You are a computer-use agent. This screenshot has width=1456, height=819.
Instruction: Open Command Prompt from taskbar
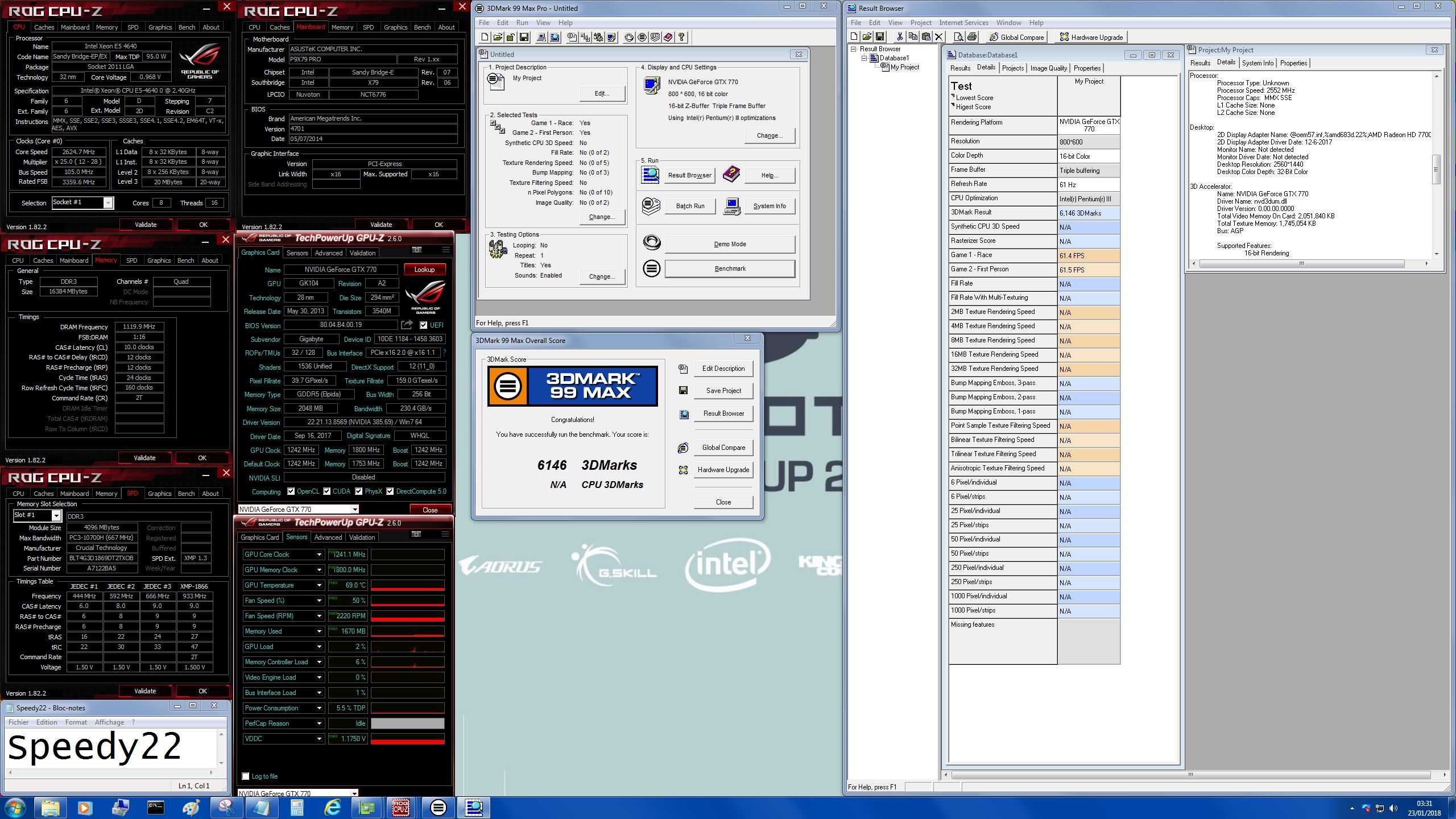pyautogui.click(x=155, y=808)
